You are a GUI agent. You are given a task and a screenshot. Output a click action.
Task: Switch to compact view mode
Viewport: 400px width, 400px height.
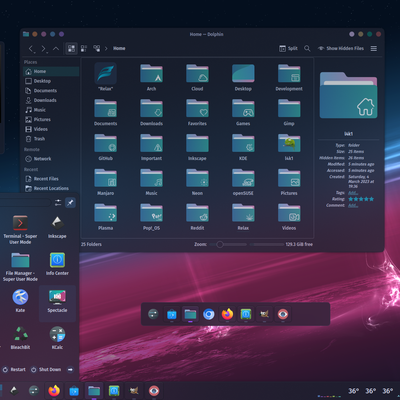click(x=84, y=49)
